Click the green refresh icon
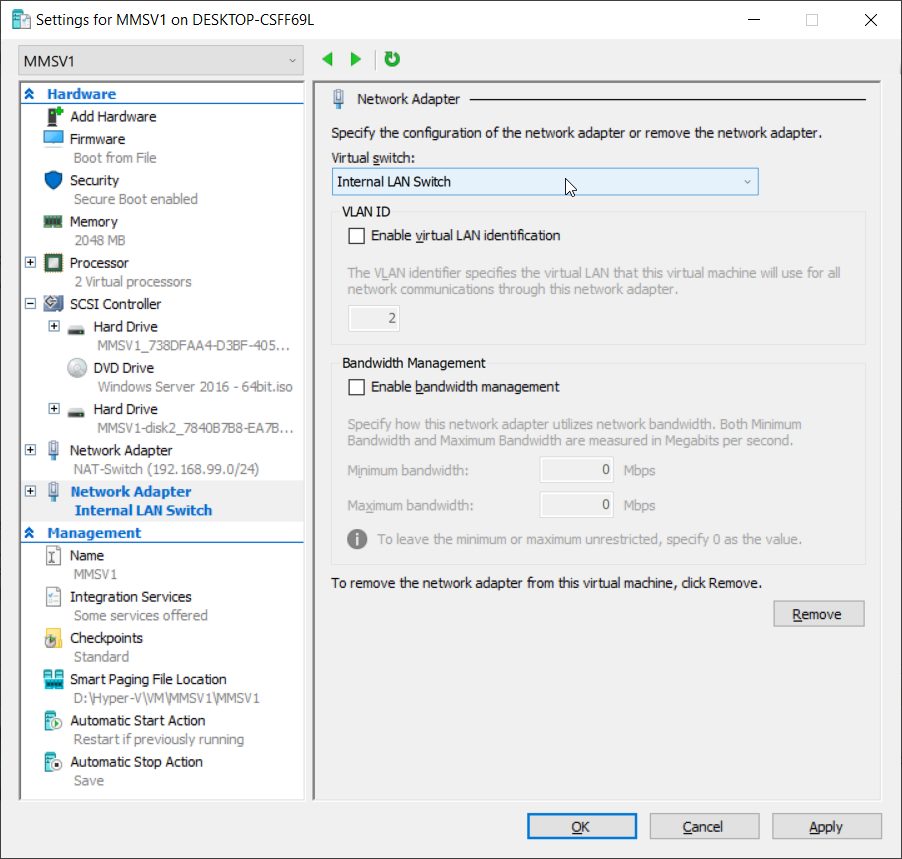Image resolution: width=902 pixels, height=859 pixels. coord(392,59)
